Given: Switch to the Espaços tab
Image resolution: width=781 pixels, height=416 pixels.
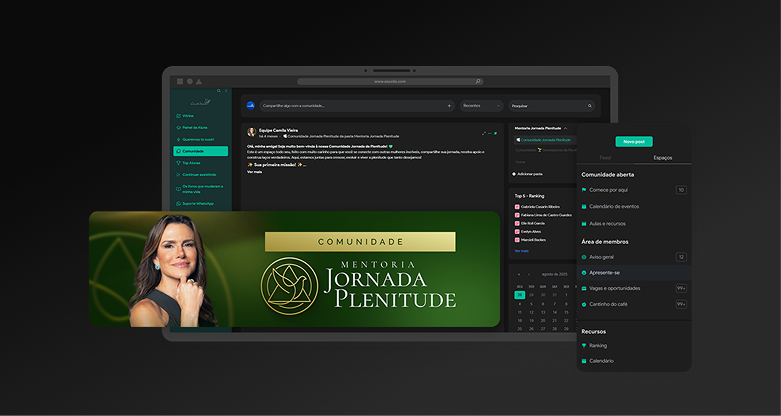Looking at the screenshot, I should pyautogui.click(x=662, y=158).
